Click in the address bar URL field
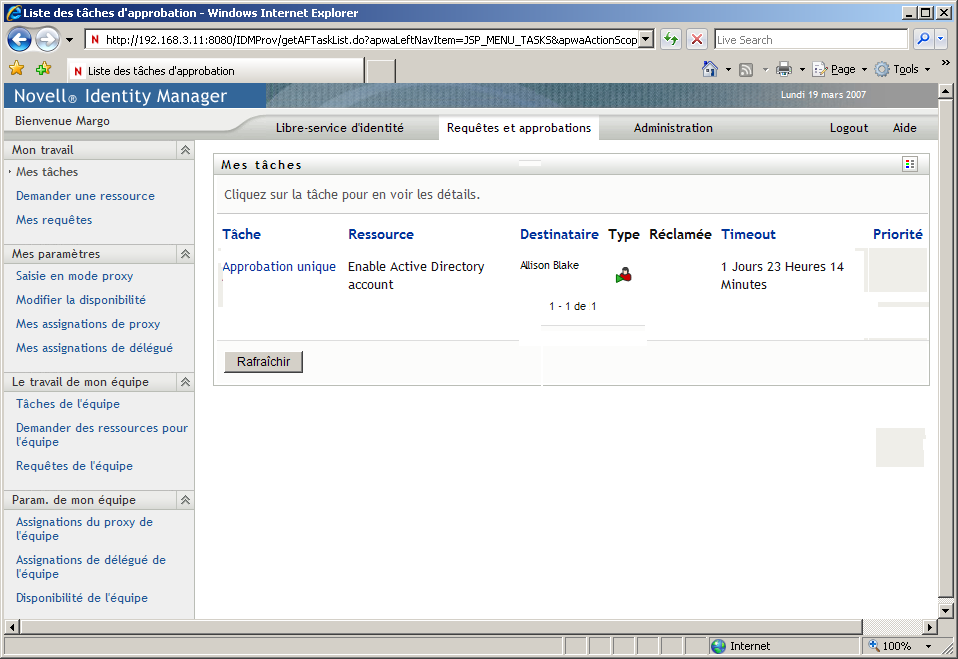This screenshot has height=659, width=958. point(363,40)
